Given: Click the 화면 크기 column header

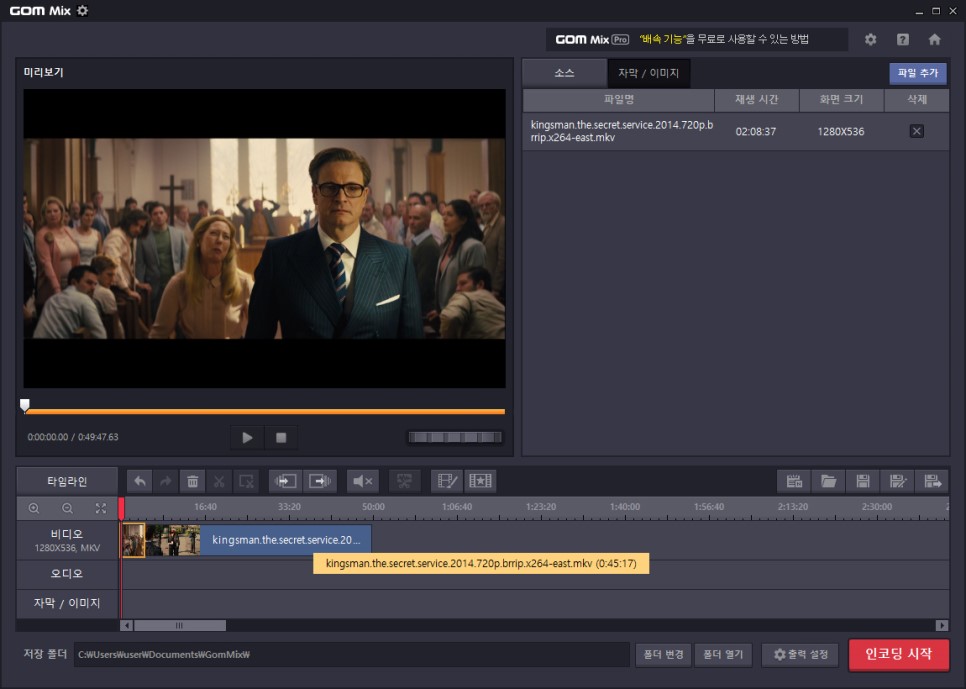Looking at the screenshot, I should coord(842,100).
